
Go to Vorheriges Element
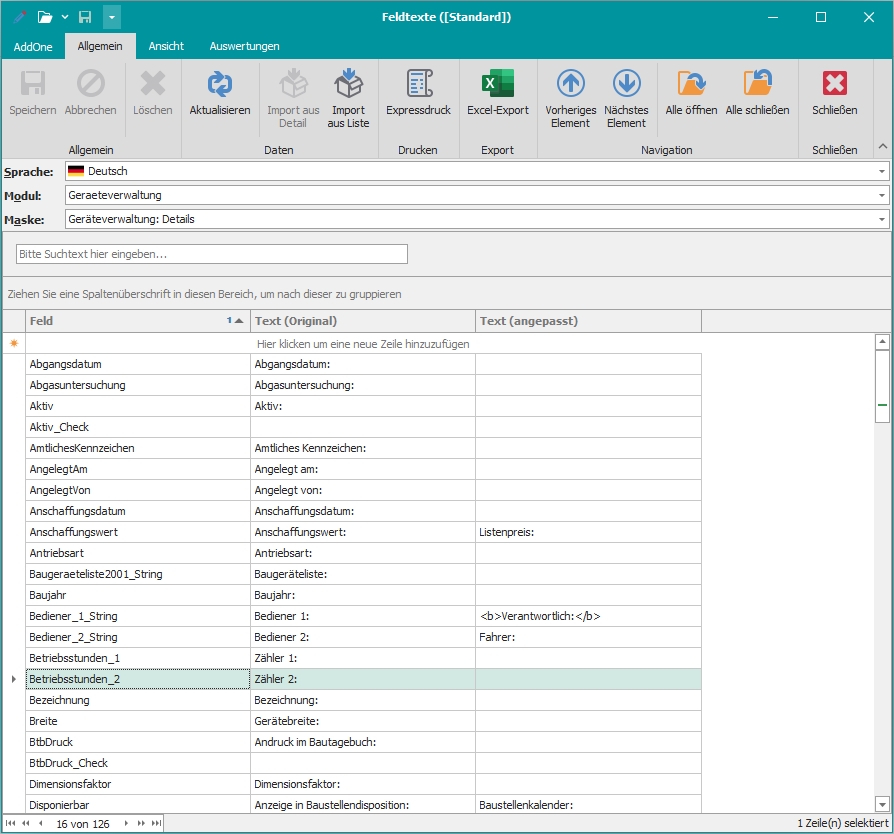(570, 84)
